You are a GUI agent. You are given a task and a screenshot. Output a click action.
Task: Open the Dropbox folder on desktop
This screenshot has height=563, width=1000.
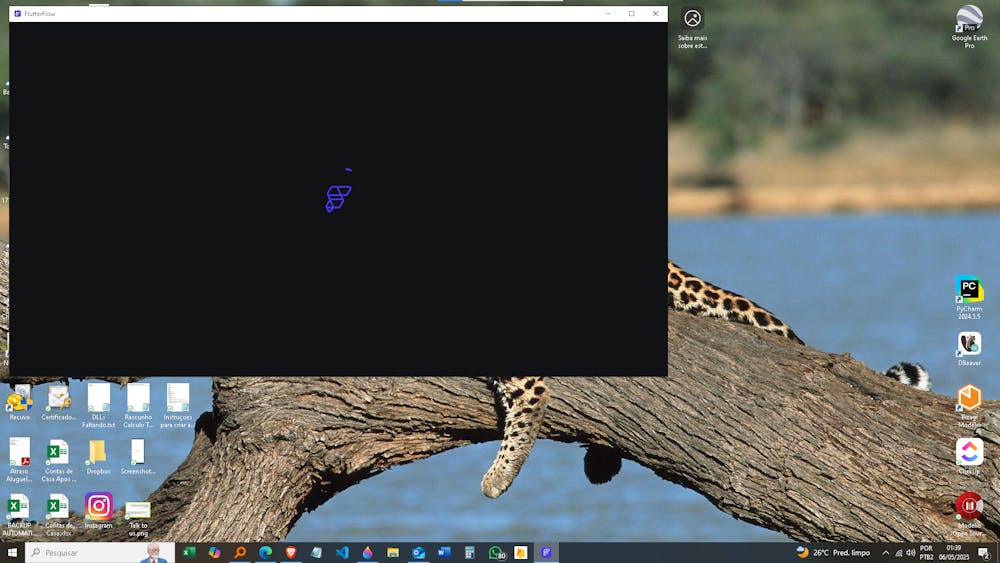pos(98,457)
